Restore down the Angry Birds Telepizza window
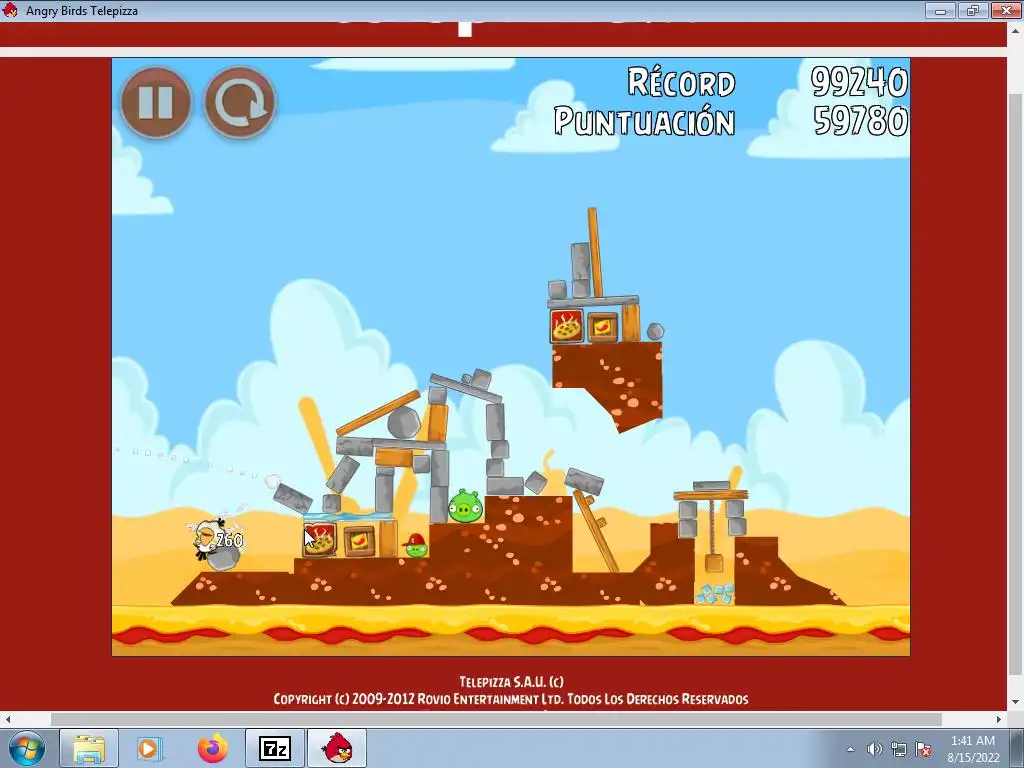 click(973, 10)
